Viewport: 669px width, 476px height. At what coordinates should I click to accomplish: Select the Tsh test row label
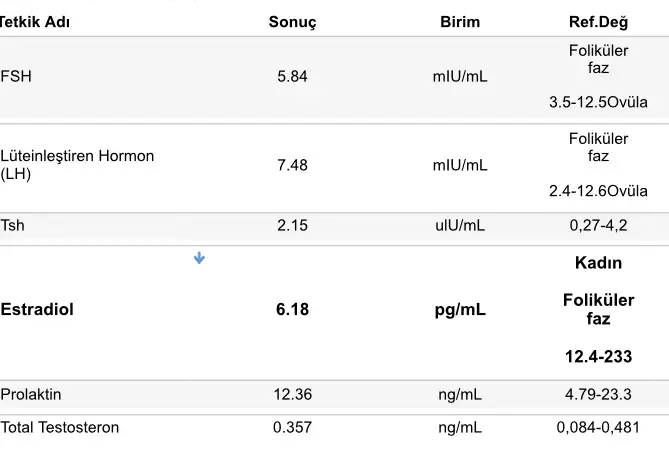pos(13,225)
